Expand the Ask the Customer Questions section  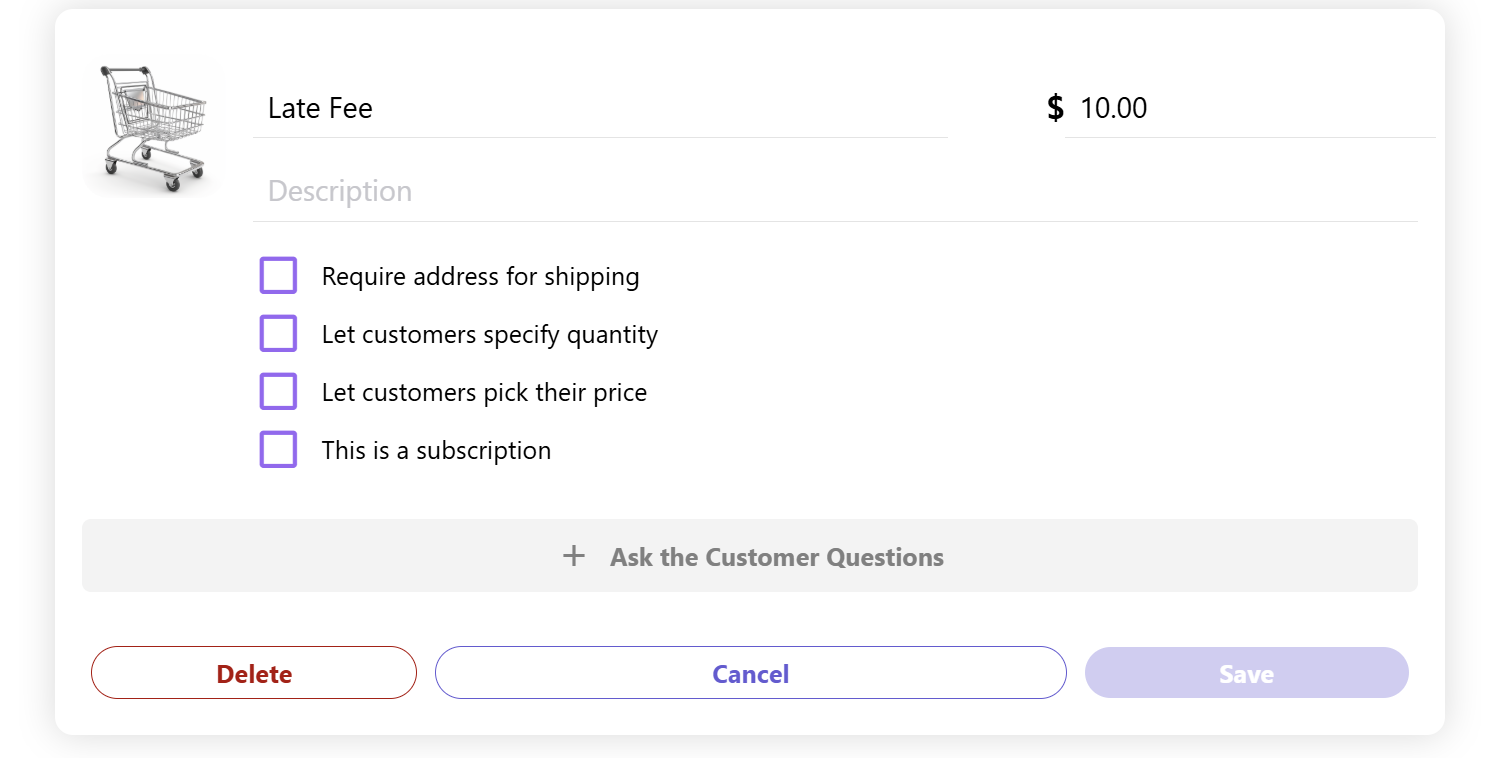point(776,557)
